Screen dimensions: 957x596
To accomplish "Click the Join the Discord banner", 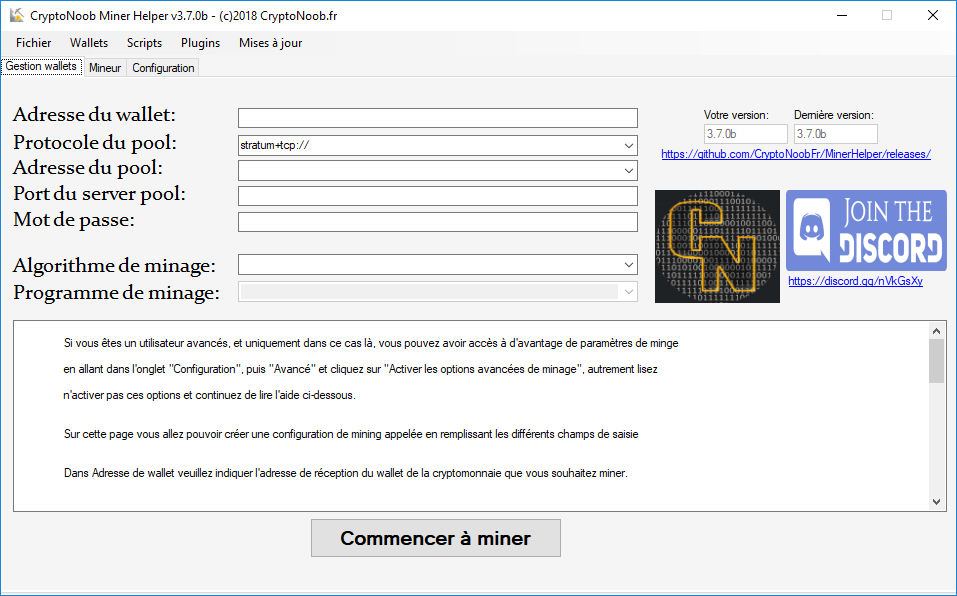I will 866,230.
